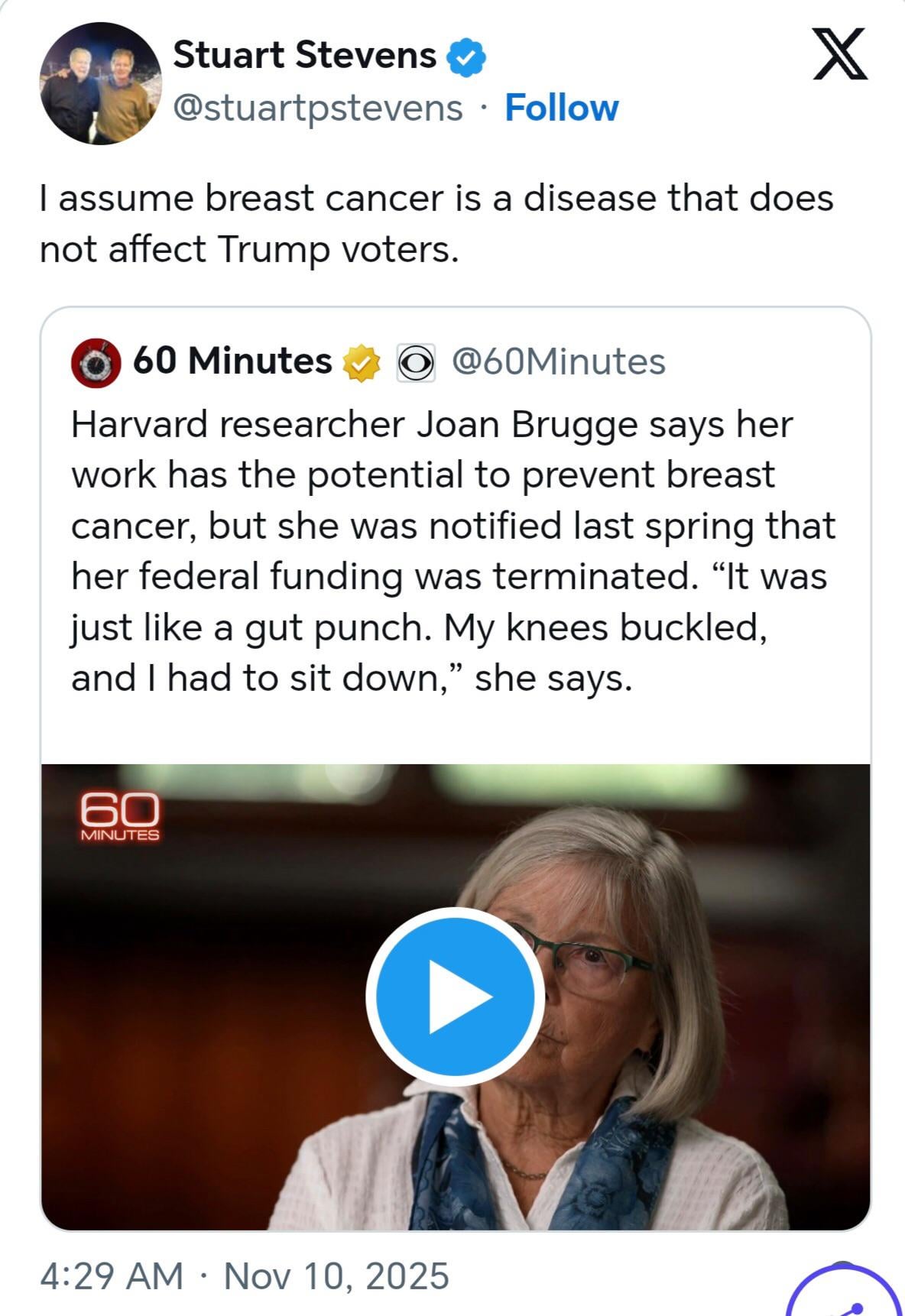The height and width of the screenshot is (1316, 905).
Task: Open Stuart Stevens' profile picture
Action: [101, 83]
